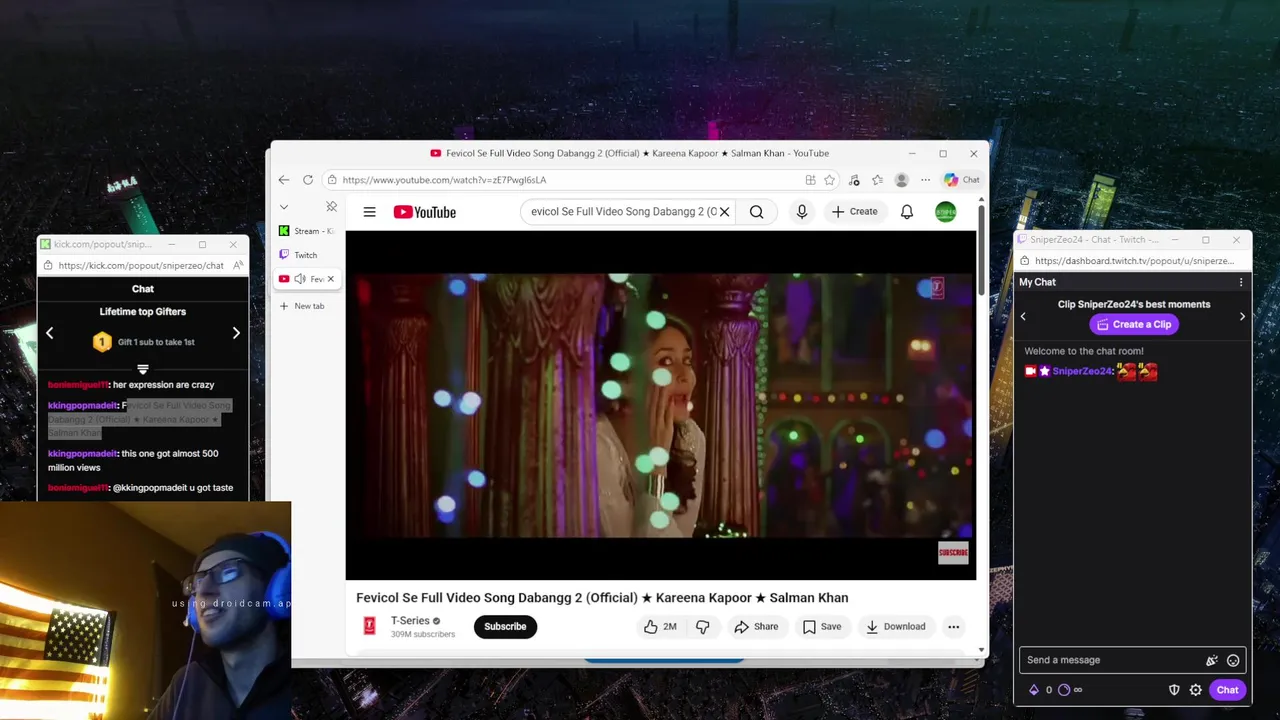Close the Fevicol YouTube tab
Image resolution: width=1280 pixels, height=720 pixels.
click(x=331, y=279)
